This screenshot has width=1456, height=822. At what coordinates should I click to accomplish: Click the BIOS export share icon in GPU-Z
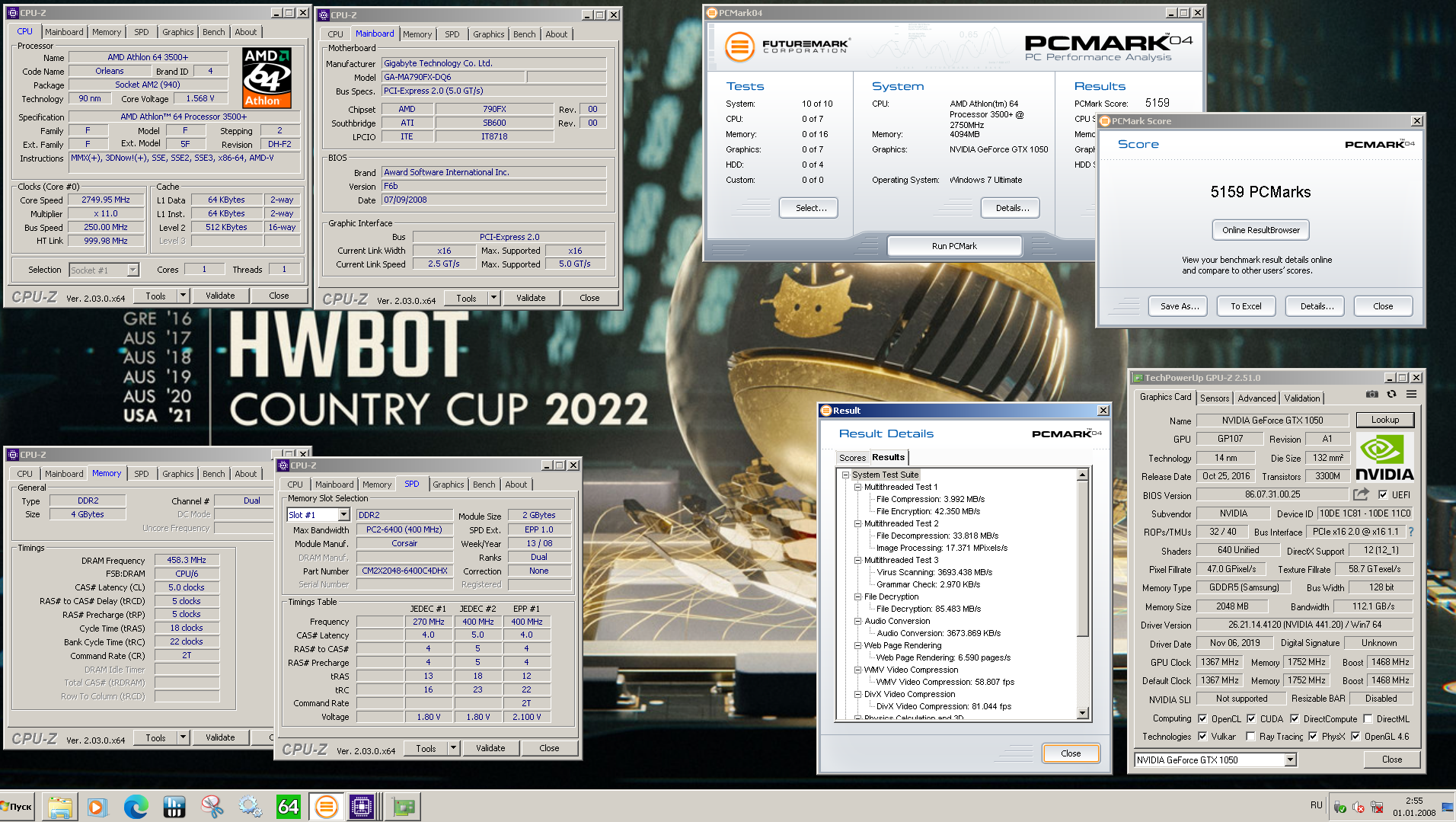(1361, 494)
